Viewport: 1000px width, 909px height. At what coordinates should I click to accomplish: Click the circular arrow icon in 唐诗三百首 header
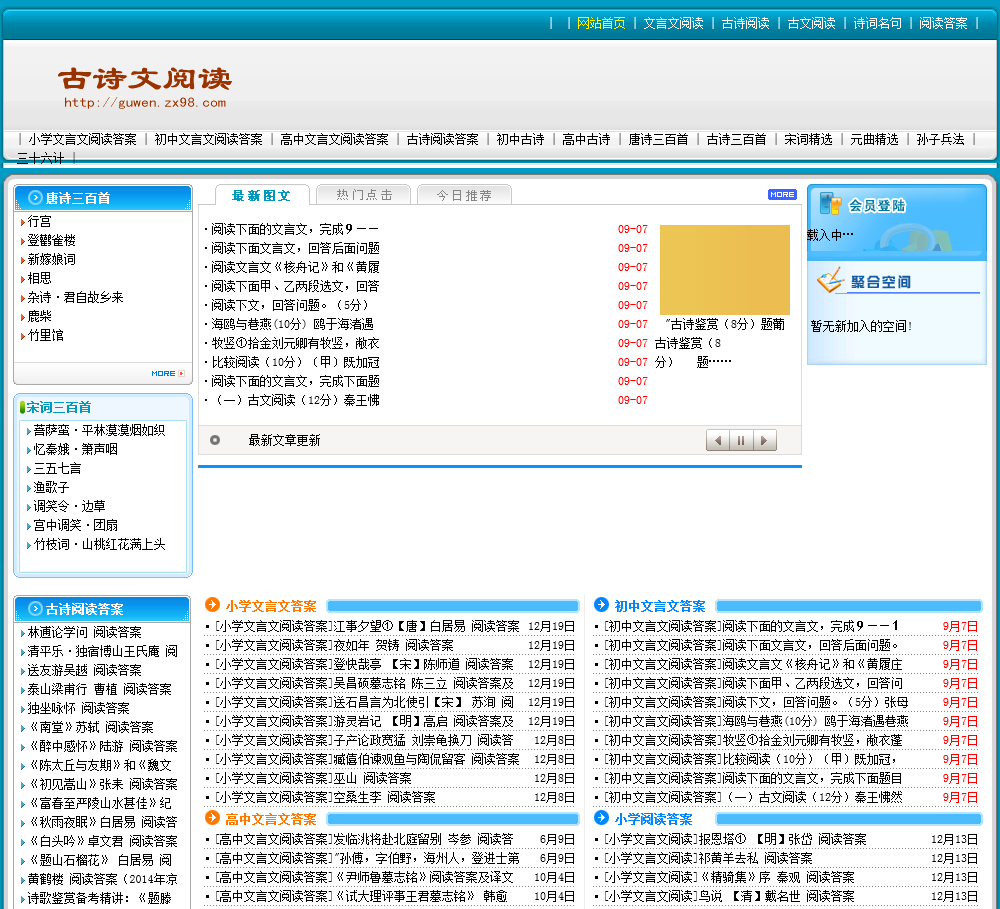pyautogui.click(x=36, y=198)
